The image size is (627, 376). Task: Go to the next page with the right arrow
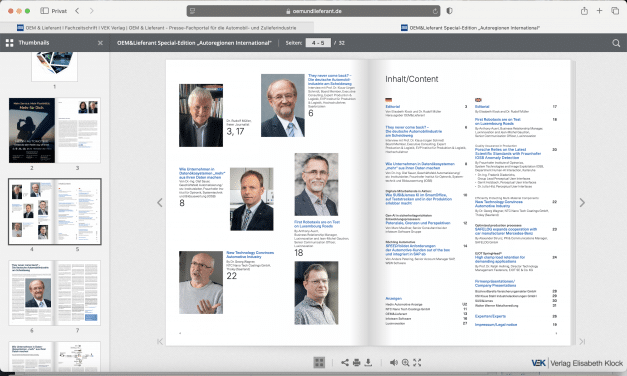582,202
